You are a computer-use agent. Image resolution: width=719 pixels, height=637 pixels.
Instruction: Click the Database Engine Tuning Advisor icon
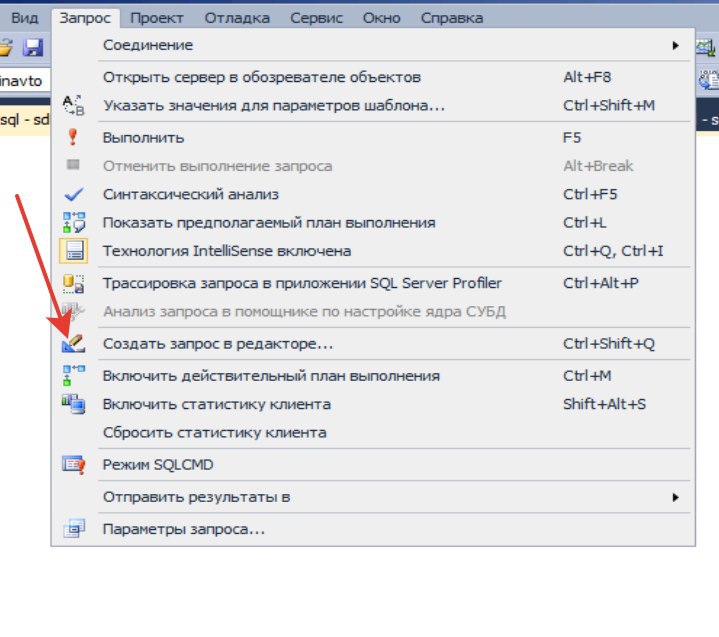tap(73, 311)
